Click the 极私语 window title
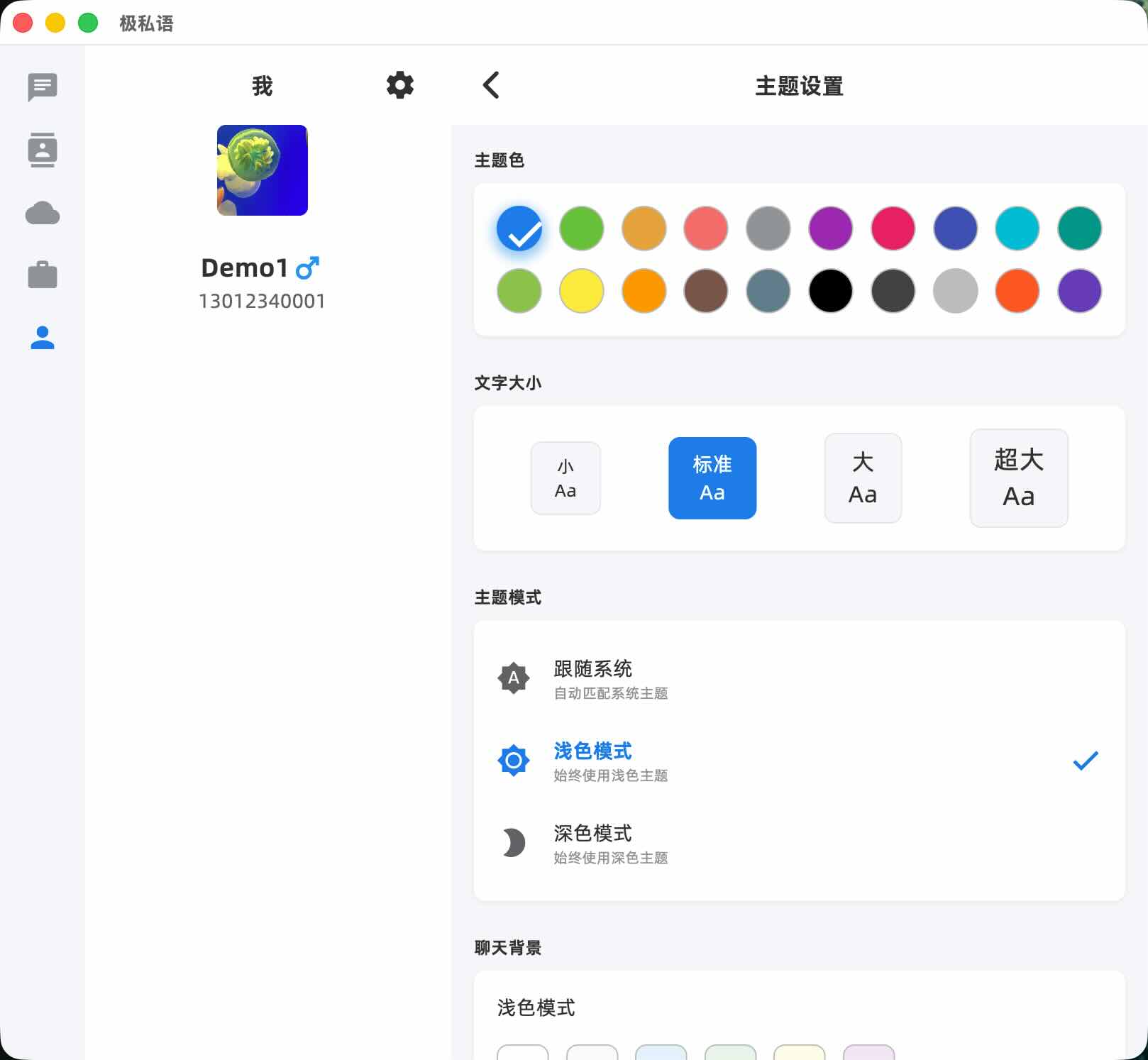This screenshot has height=1060, width=1148. click(146, 23)
